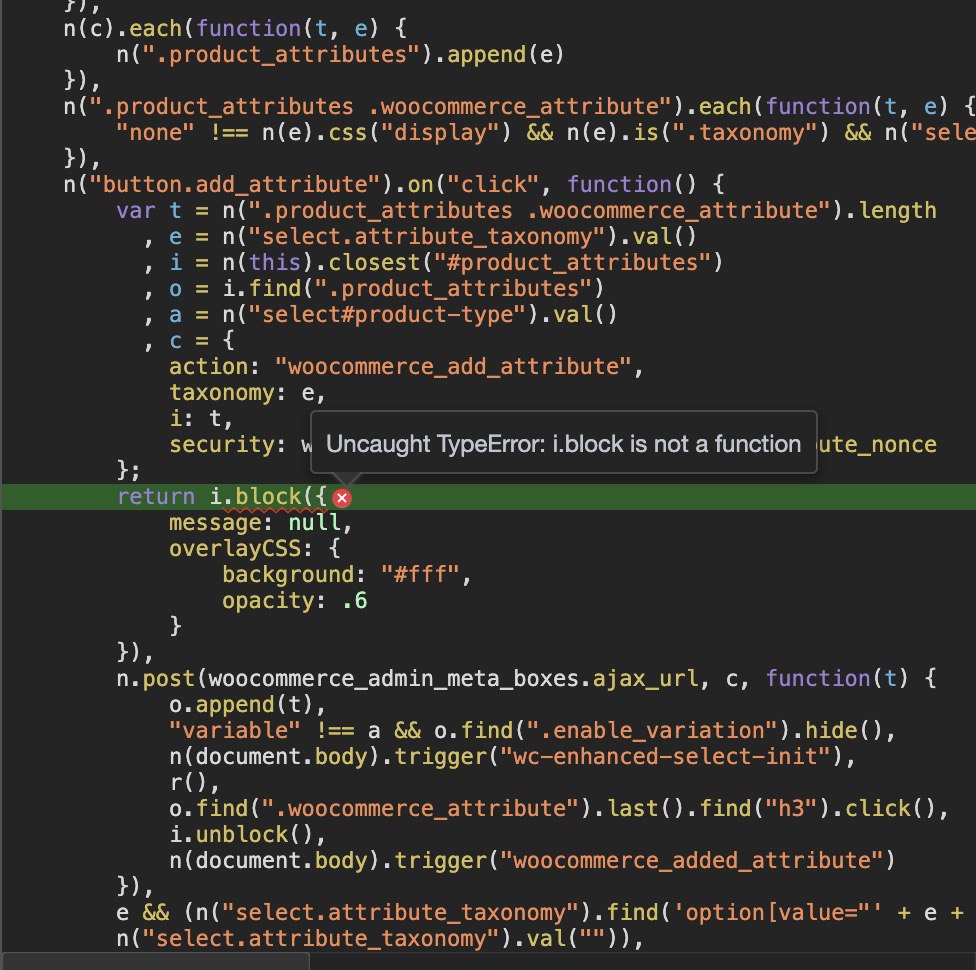This screenshot has height=970, width=976.
Task: Click the horizontal scrollbar thumb at the bottom
Action: click(156, 961)
